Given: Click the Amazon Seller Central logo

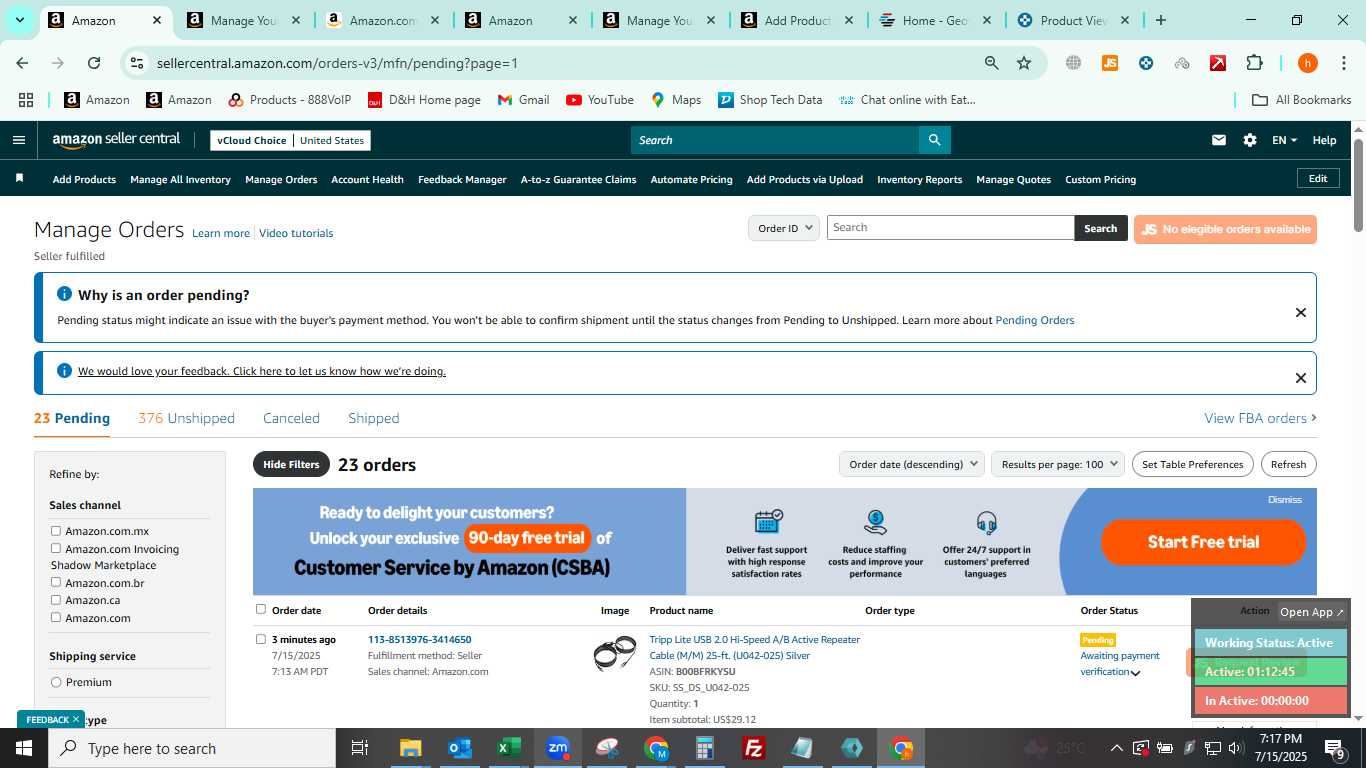Looking at the screenshot, I should (116, 140).
